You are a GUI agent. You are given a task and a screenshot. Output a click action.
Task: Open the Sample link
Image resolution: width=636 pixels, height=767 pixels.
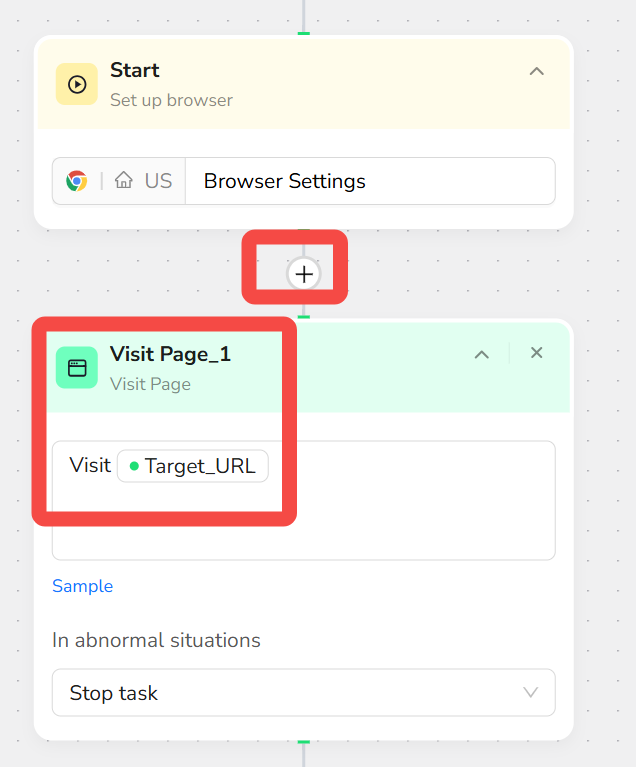coord(83,586)
